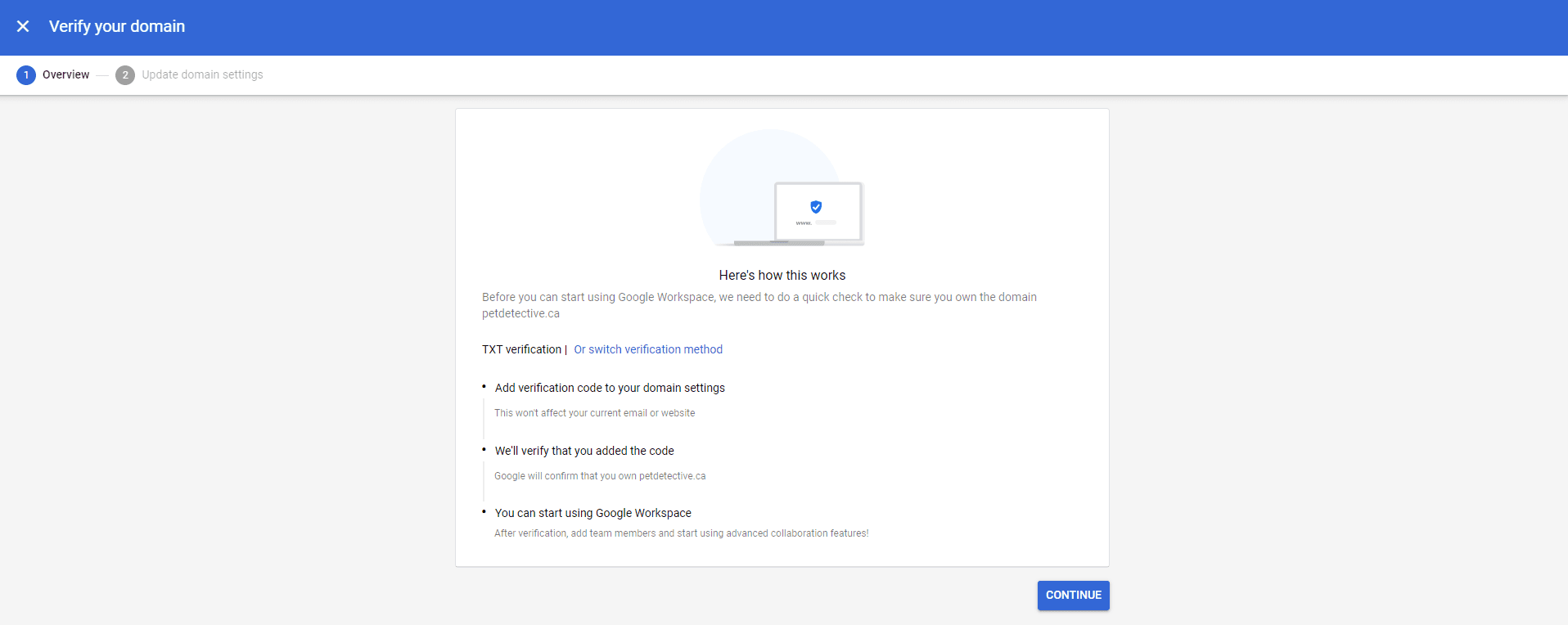Click 'You can start using Google Workspace'

pos(593,513)
